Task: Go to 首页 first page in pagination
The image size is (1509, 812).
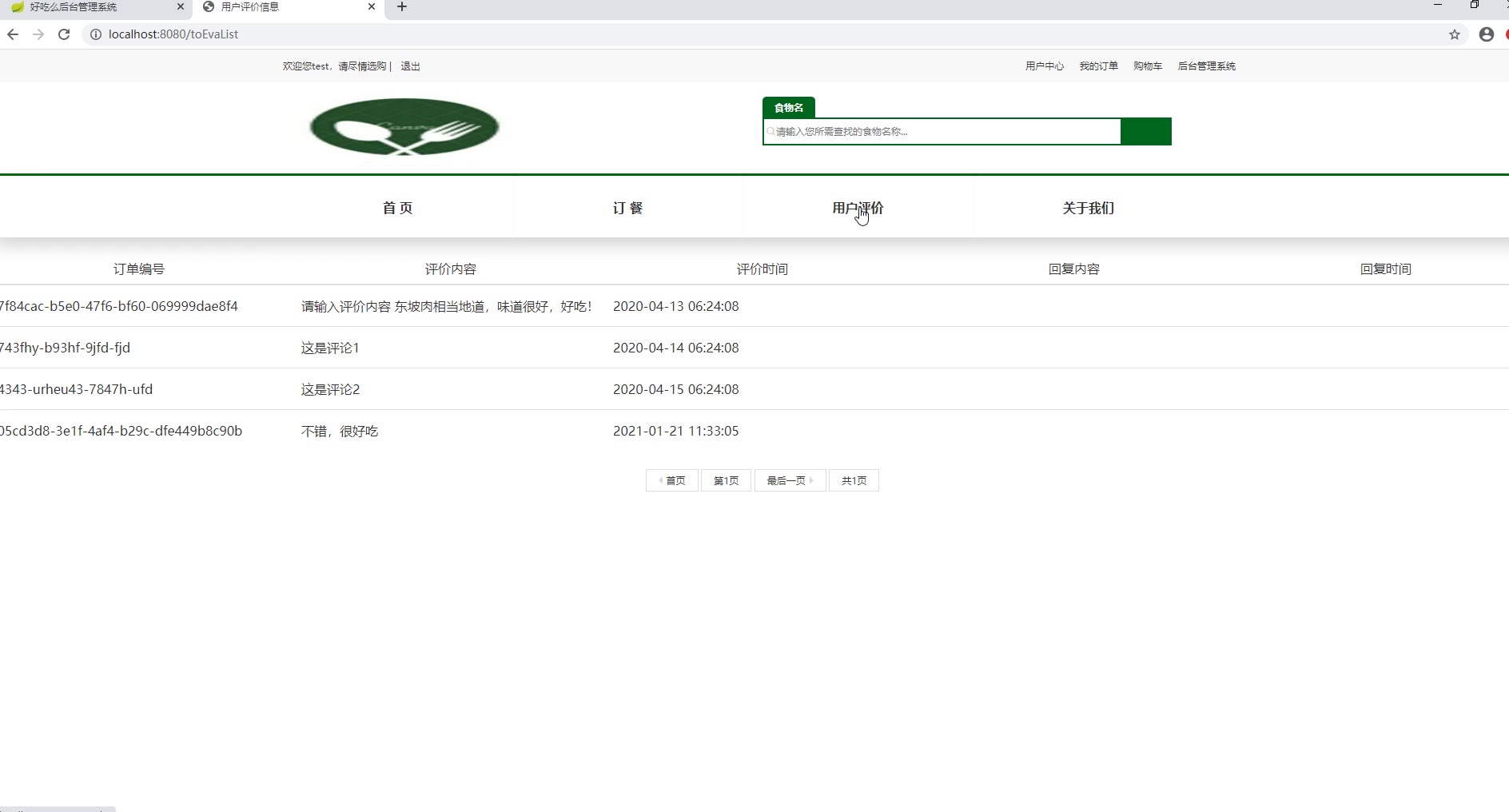Action: point(672,480)
